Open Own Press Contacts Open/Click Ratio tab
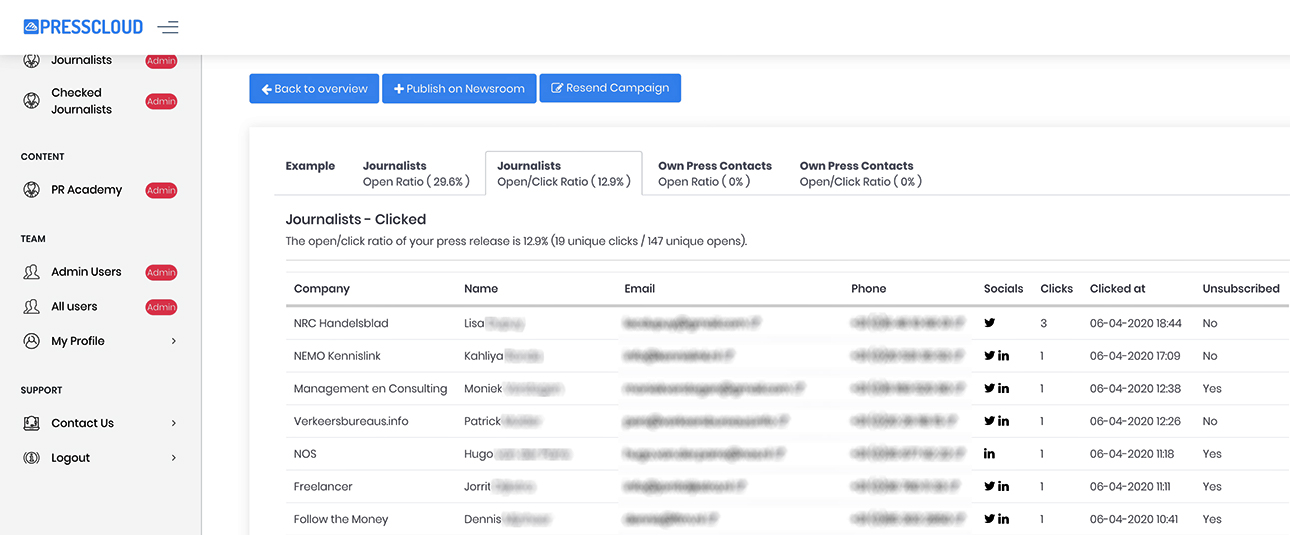The width and height of the screenshot is (1290, 535). [860, 173]
